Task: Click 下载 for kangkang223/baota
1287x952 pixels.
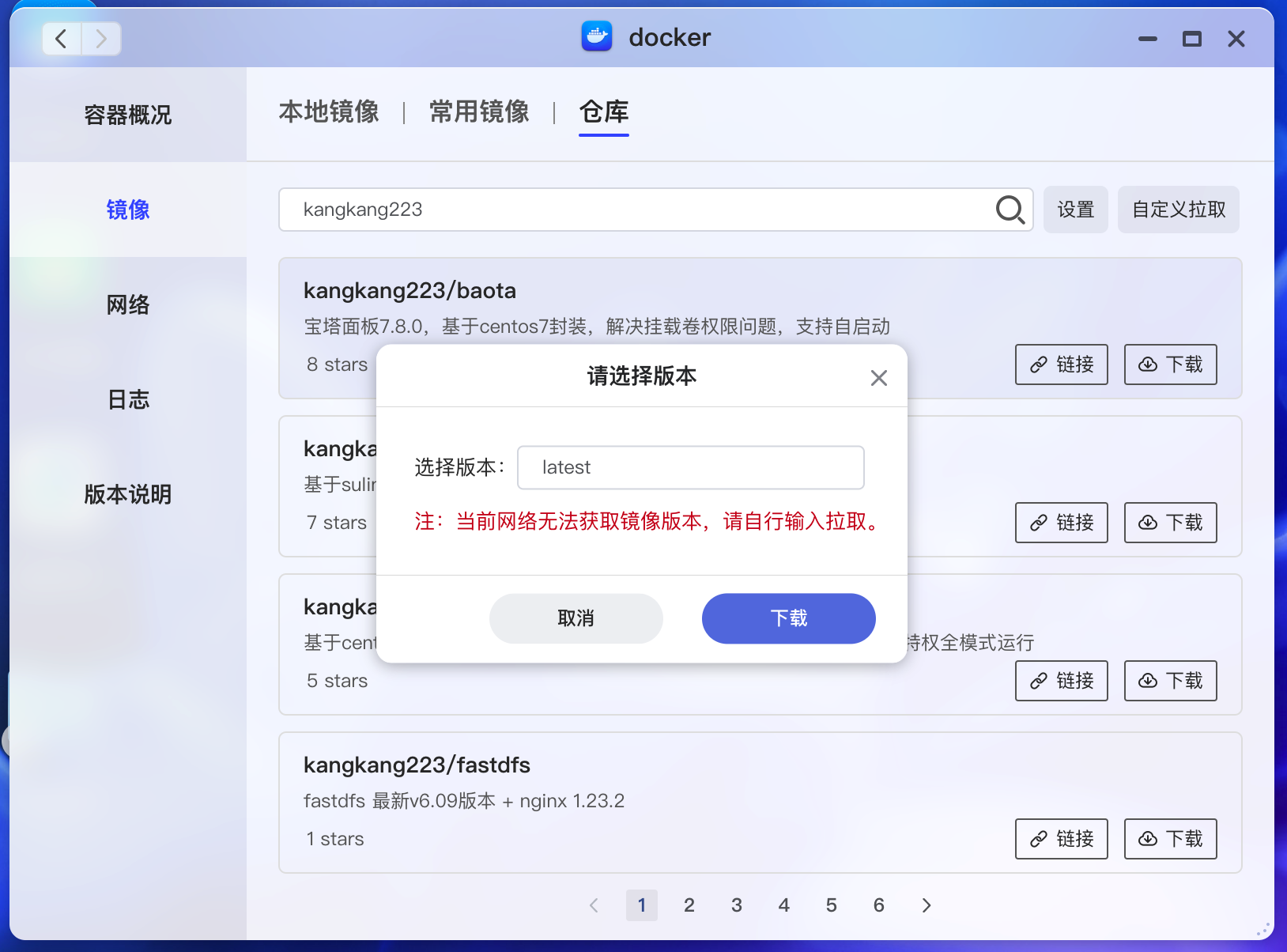Action: coord(1171,365)
